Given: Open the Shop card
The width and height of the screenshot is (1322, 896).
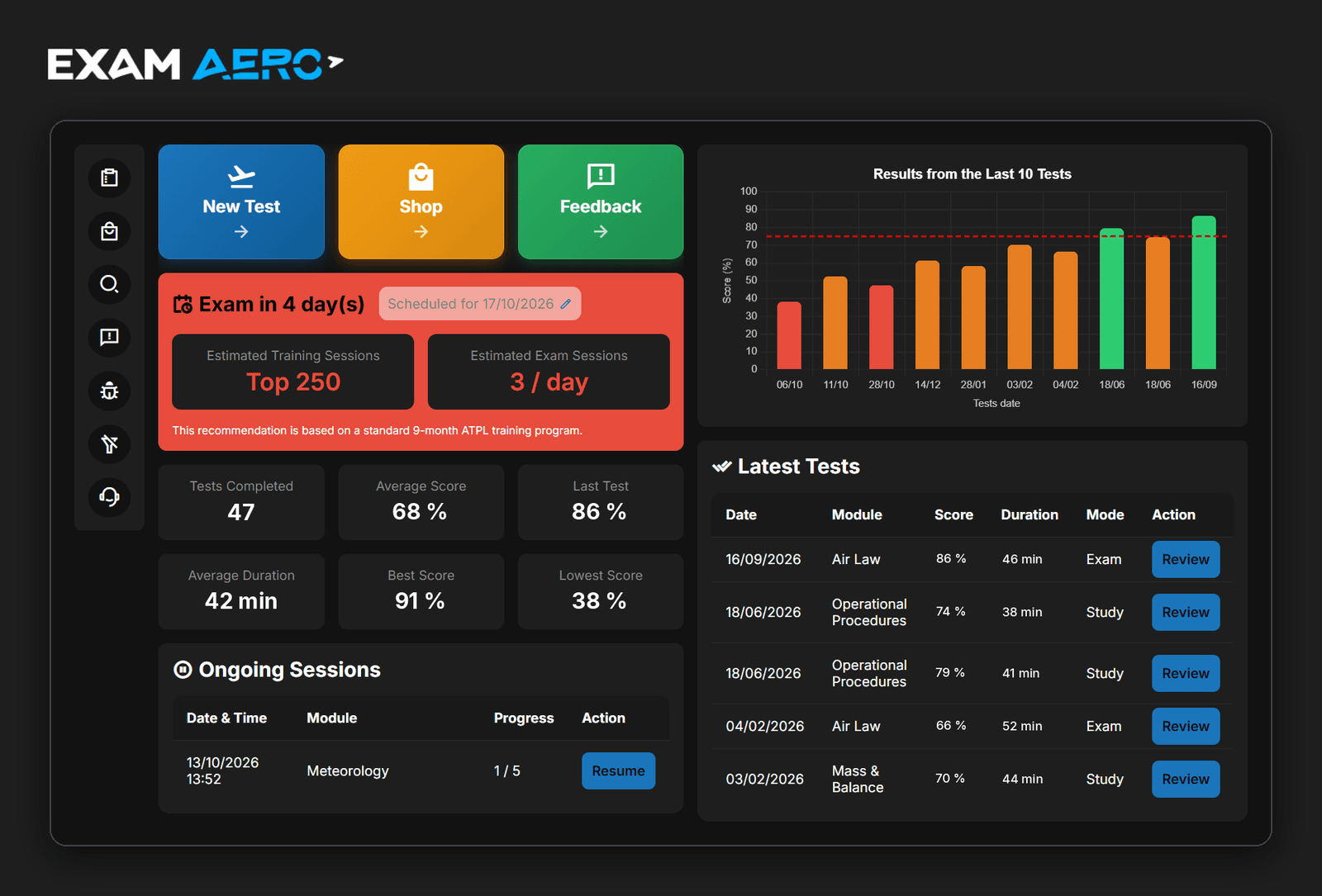Looking at the screenshot, I should [x=421, y=202].
